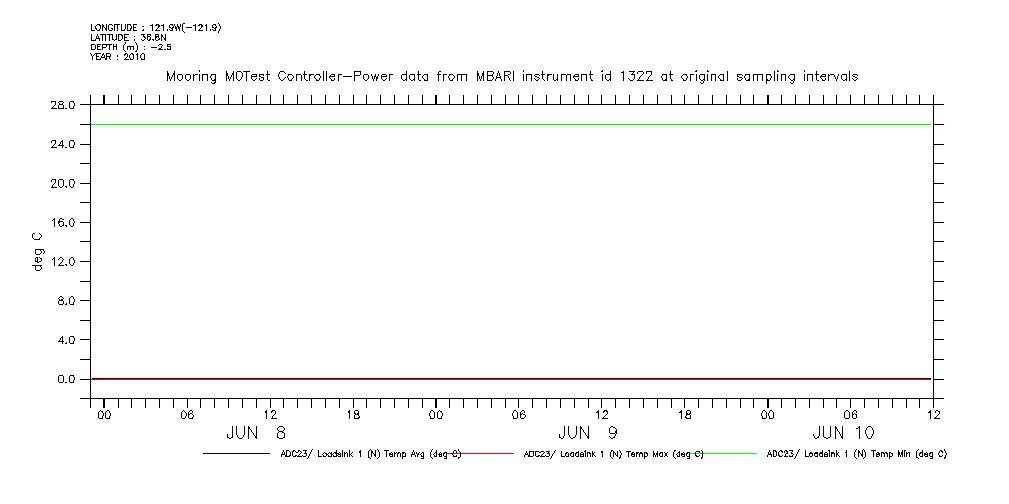Click the Temp Max legend entry

click(613, 454)
